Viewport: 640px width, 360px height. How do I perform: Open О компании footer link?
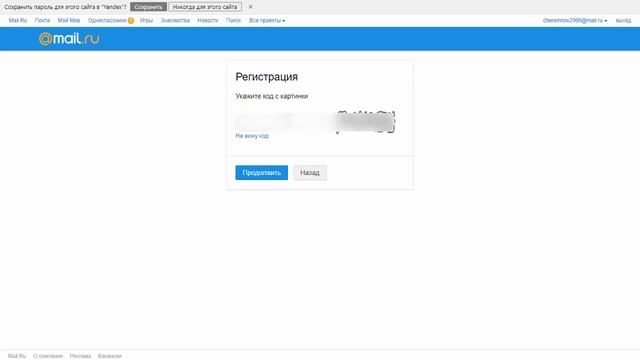48,356
